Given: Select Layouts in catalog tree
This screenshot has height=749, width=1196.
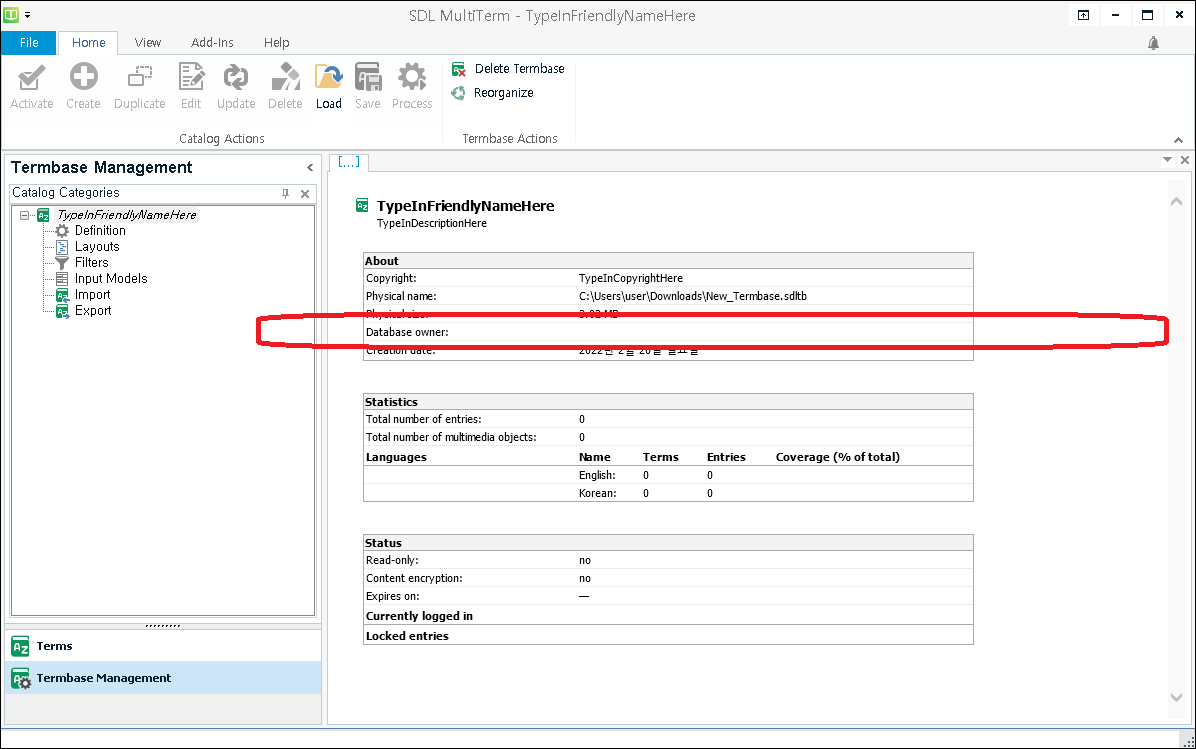Looking at the screenshot, I should tap(97, 246).
